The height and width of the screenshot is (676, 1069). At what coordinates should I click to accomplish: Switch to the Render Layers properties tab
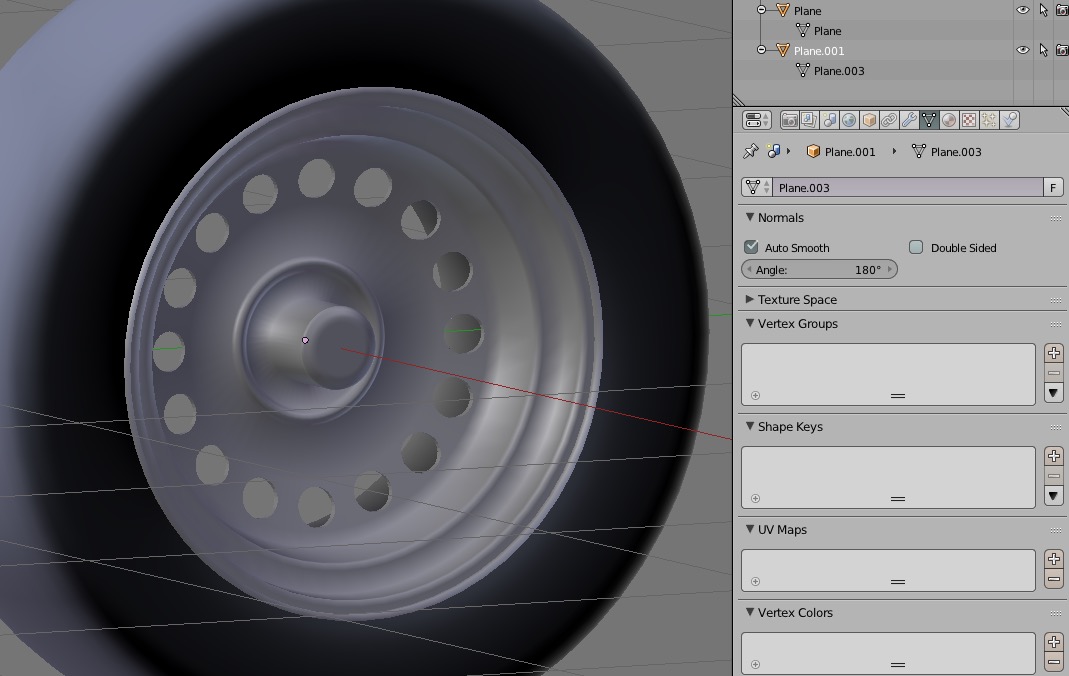coord(809,121)
